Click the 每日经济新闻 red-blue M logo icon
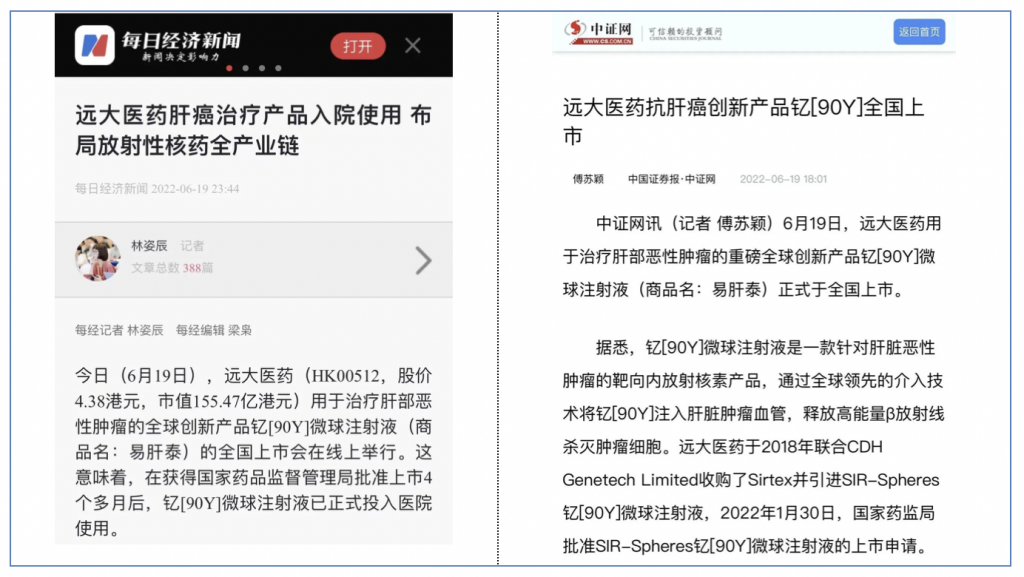The width and height of the screenshot is (1024, 577). (95, 45)
